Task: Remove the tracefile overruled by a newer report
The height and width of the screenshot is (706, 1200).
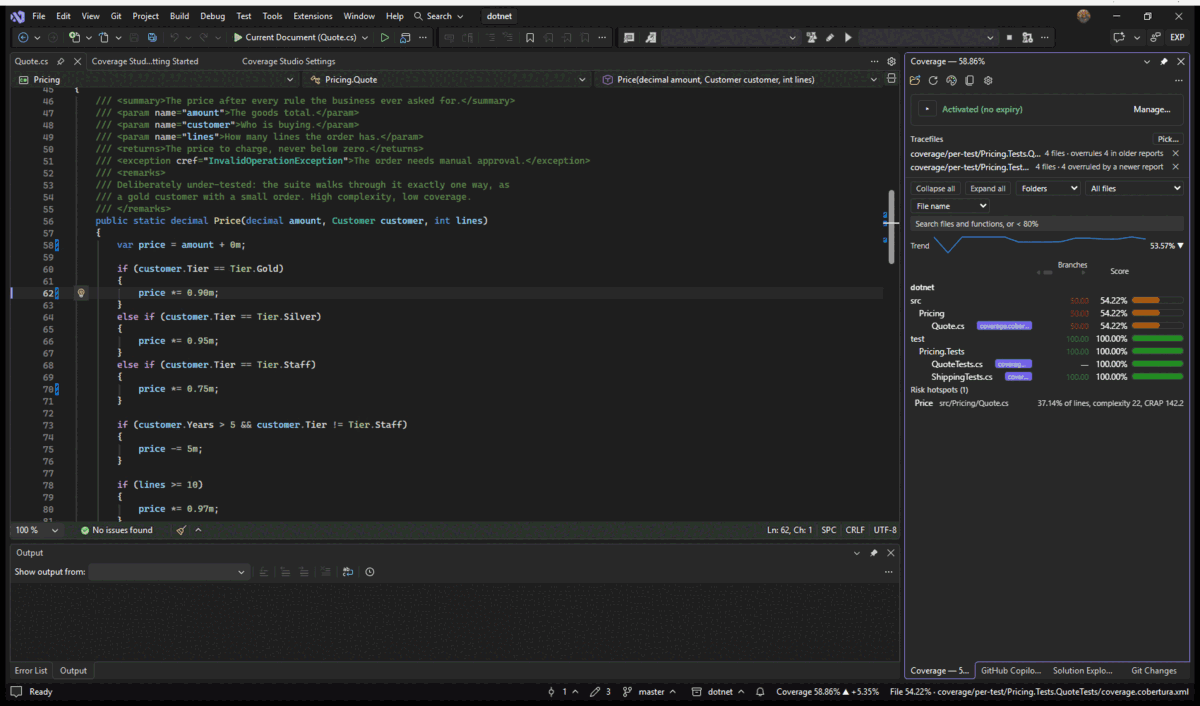Action: point(1175,167)
